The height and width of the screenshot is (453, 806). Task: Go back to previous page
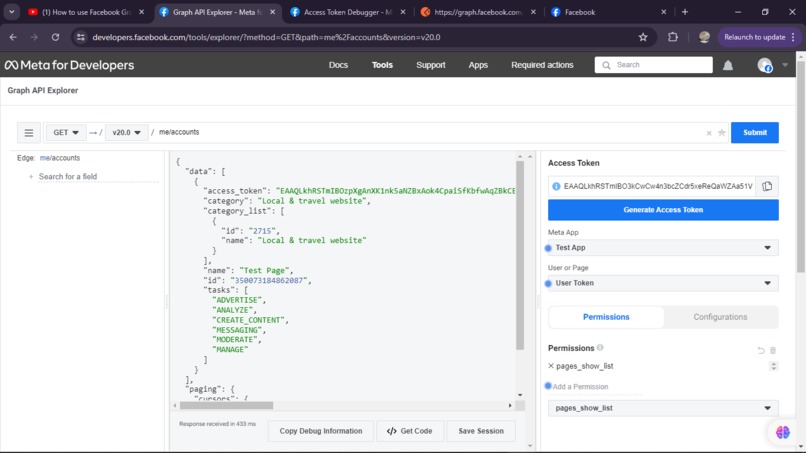click(x=13, y=37)
